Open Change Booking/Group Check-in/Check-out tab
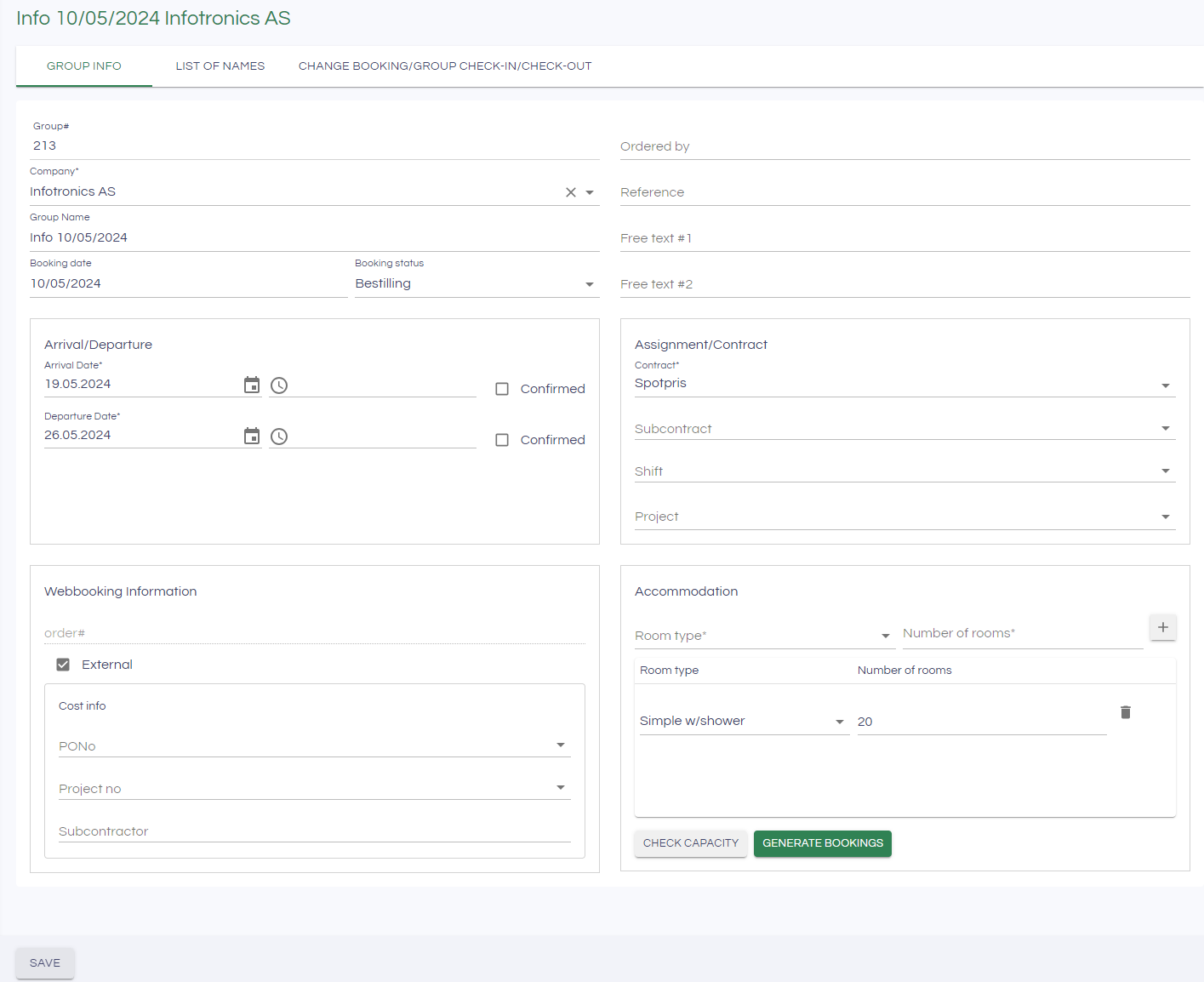 445,66
